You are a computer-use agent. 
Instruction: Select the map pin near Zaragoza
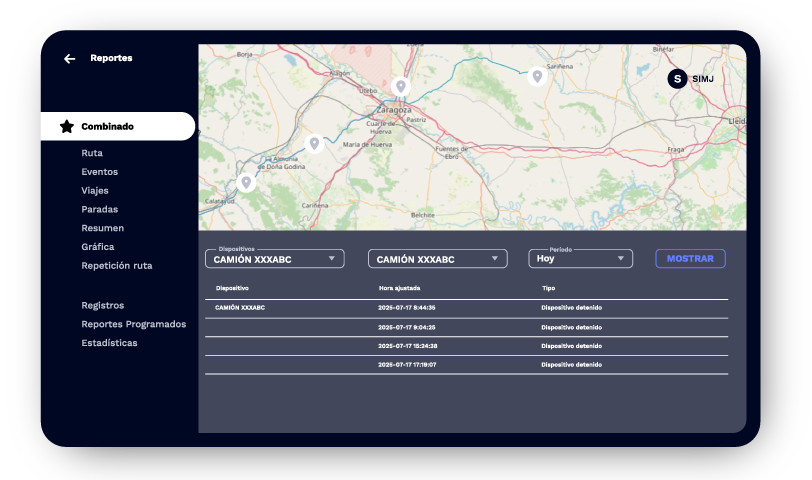401,87
